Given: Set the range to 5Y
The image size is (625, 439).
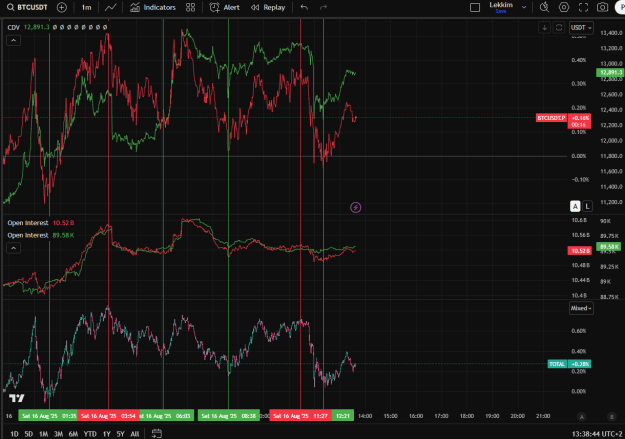Looking at the screenshot, I should tap(120, 434).
